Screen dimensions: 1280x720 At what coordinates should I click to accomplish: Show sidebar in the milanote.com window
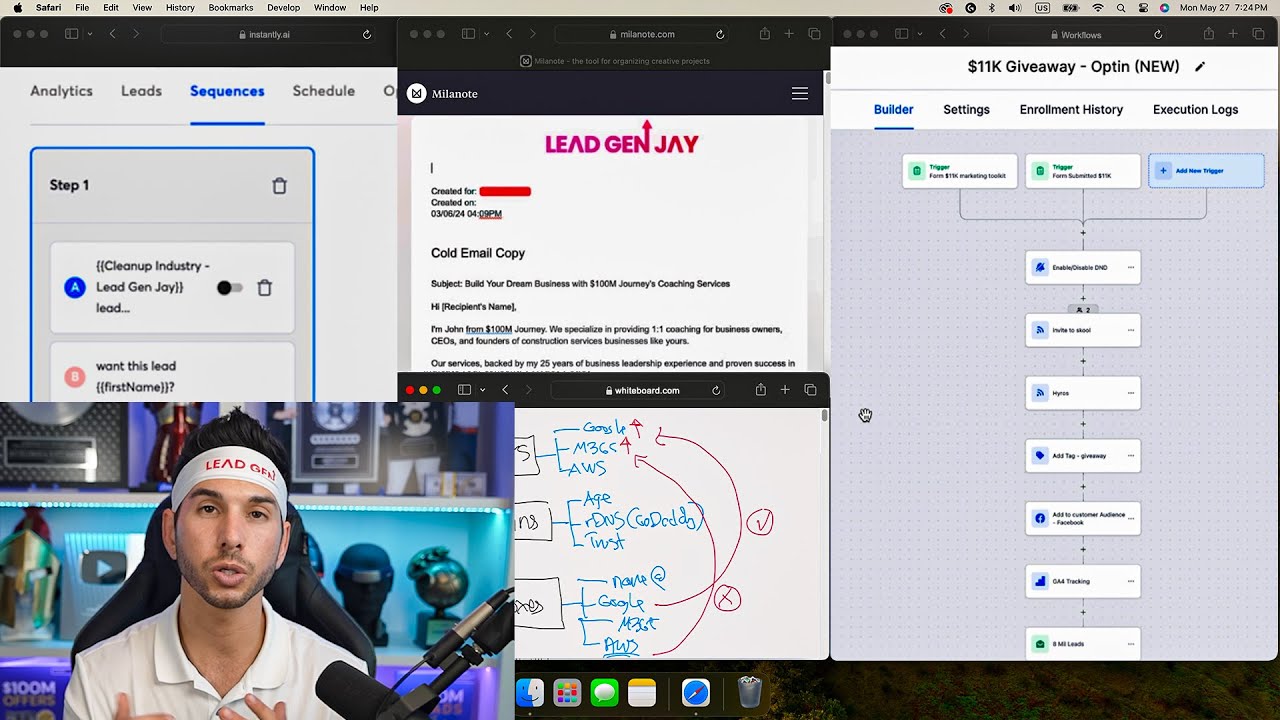tap(468, 34)
